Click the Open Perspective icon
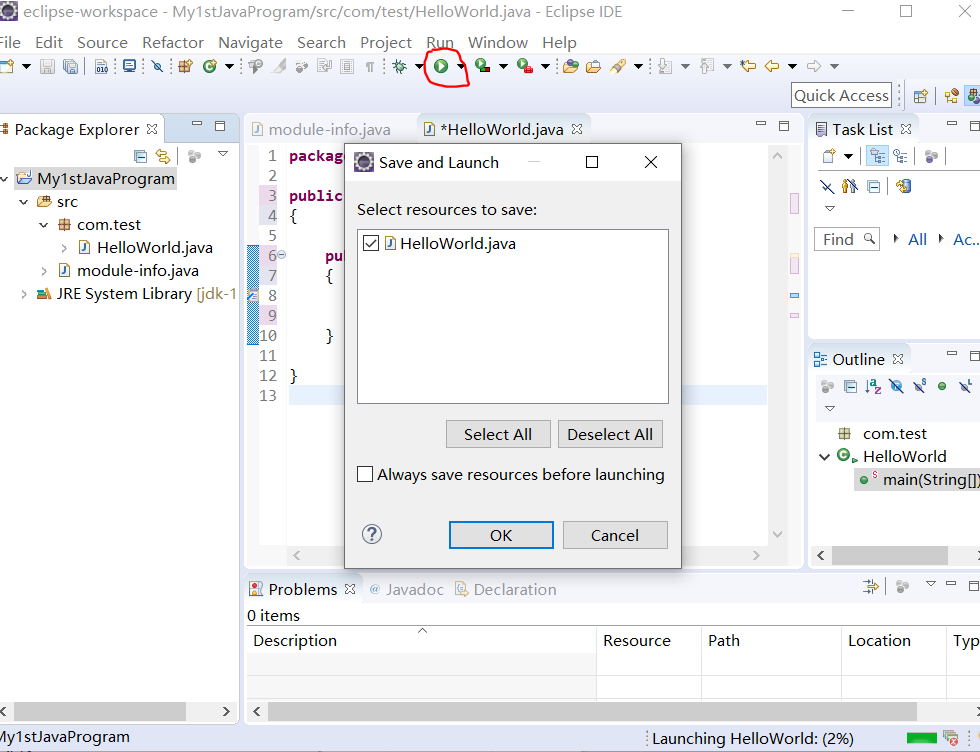The height and width of the screenshot is (752, 980). (921, 96)
